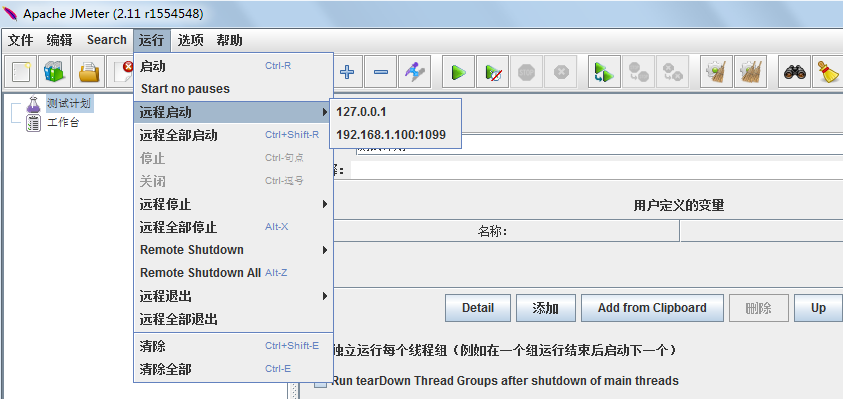Click the test plan name input field
Viewport: 843px width, 399px height.
[599, 145]
